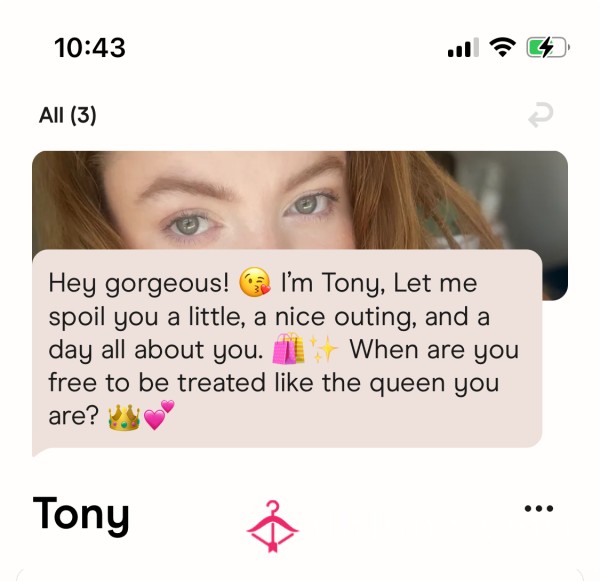
Task: Tap the cellular signal bars icon
Action: pyautogui.click(x=463, y=47)
